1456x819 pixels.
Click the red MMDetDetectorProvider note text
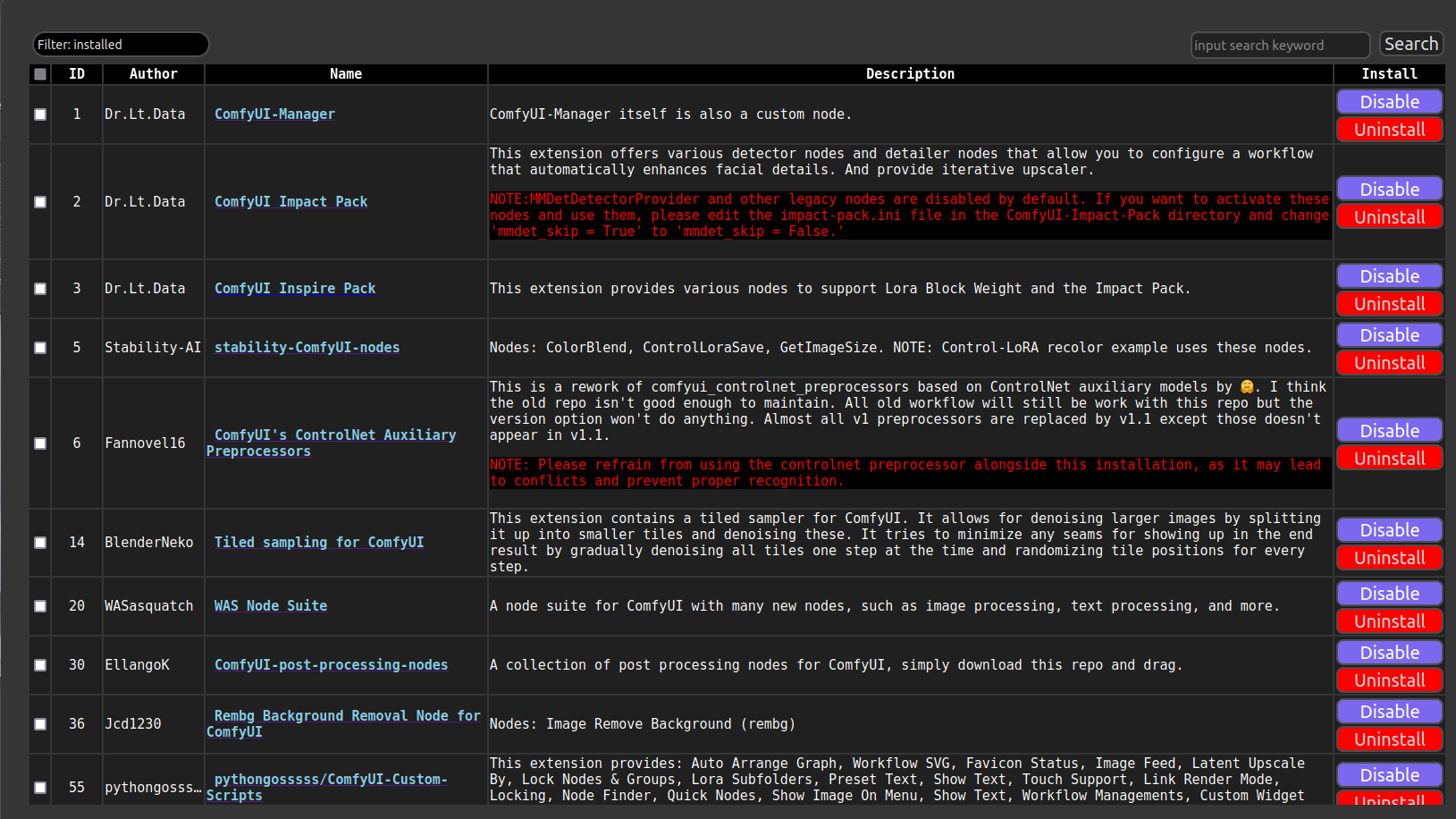coord(910,215)
